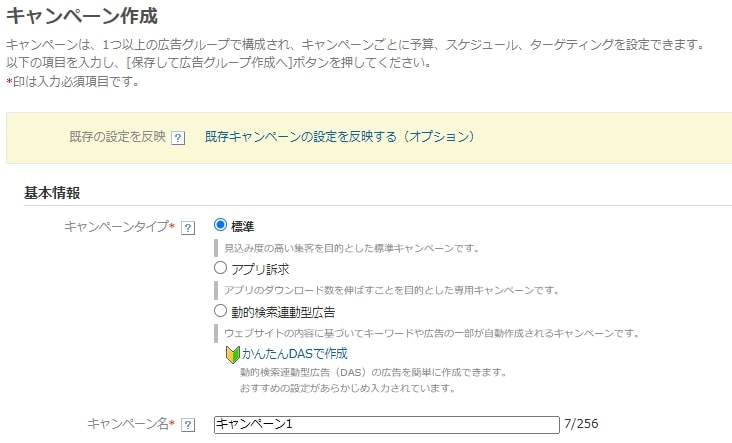This screenshot has width=732, height=443.
Task: Click the ウェブサイトの内容に基づいて description text
Action: (x=432, y=333)
